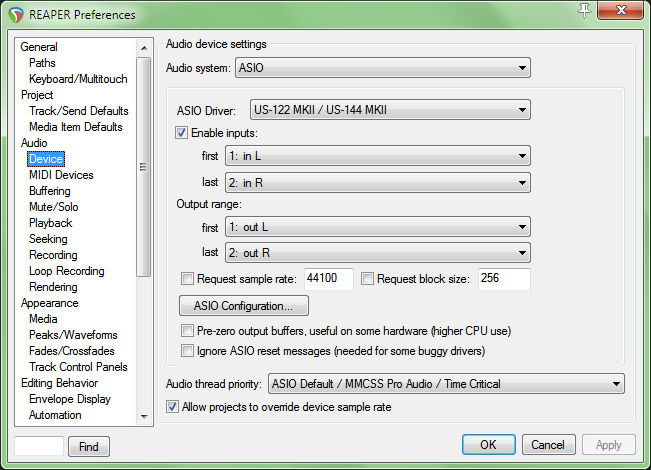Open Track/Send Defaults preferences
This screenshot has width=651, height=470.
pyautogui.click(x=78, y=111)
